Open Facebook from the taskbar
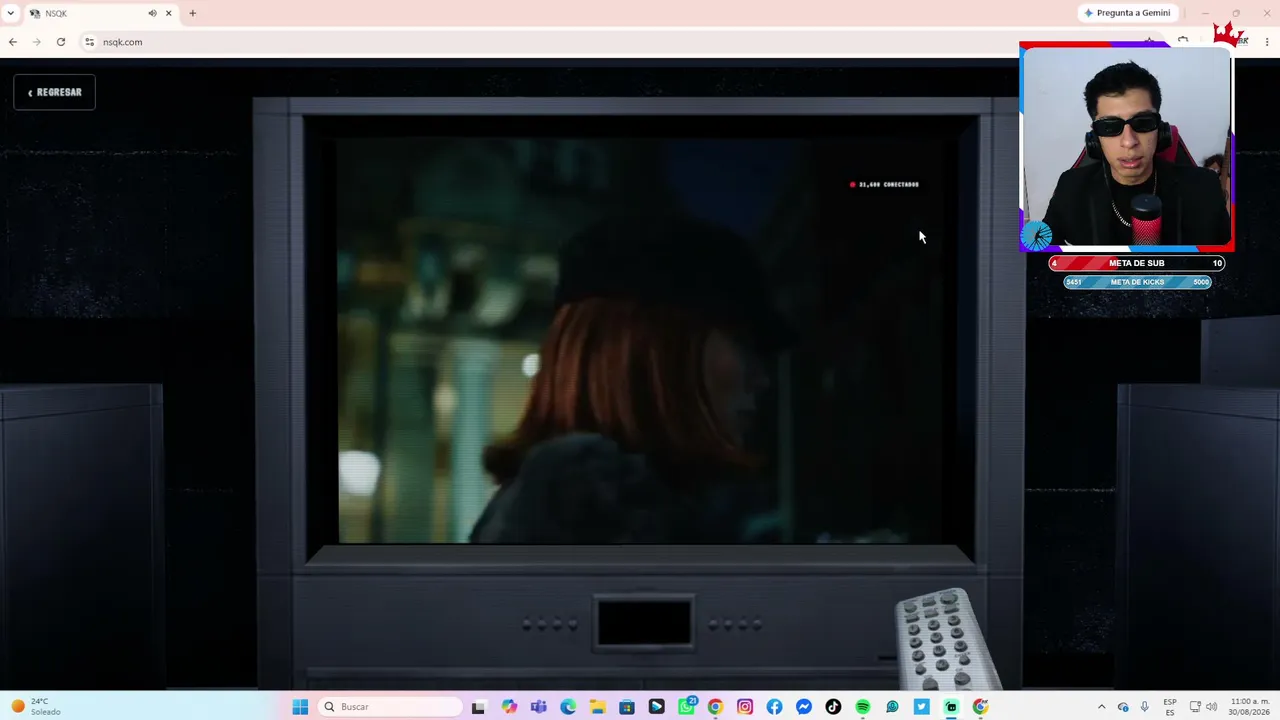The height and width of the screenshot is (720, 1280). point(774,707)
